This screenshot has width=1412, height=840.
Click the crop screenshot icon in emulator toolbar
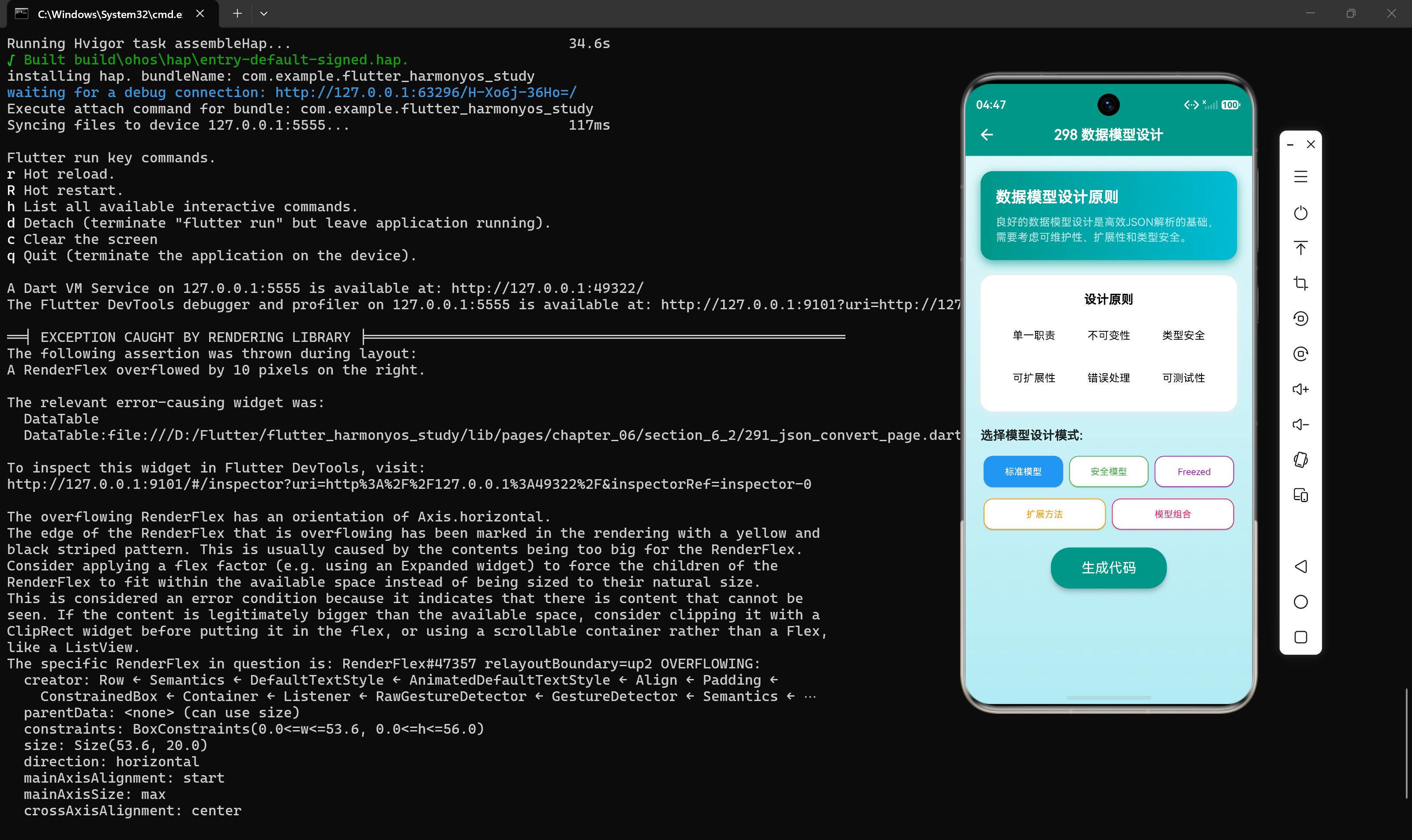[x=1300, y=283]
